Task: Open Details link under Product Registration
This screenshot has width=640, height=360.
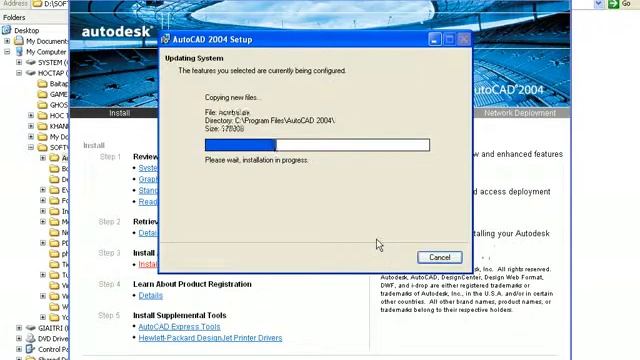Action: pyautogui.click(x=151, y=296)
